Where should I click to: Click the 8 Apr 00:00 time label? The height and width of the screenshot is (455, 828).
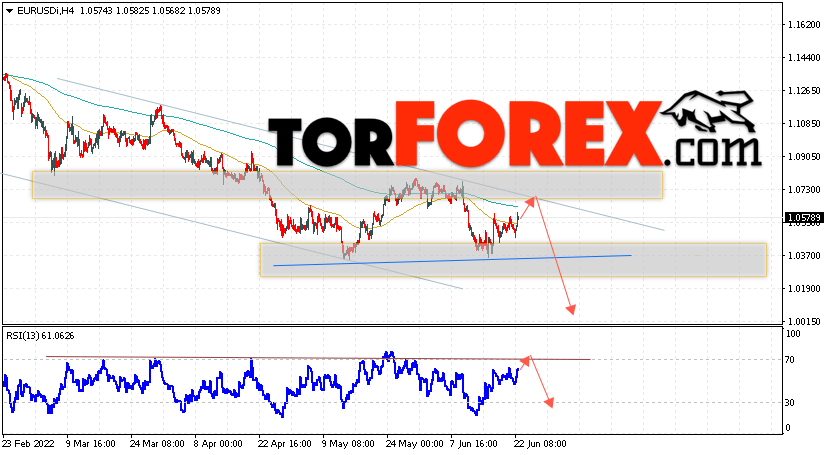click(218, 444)
